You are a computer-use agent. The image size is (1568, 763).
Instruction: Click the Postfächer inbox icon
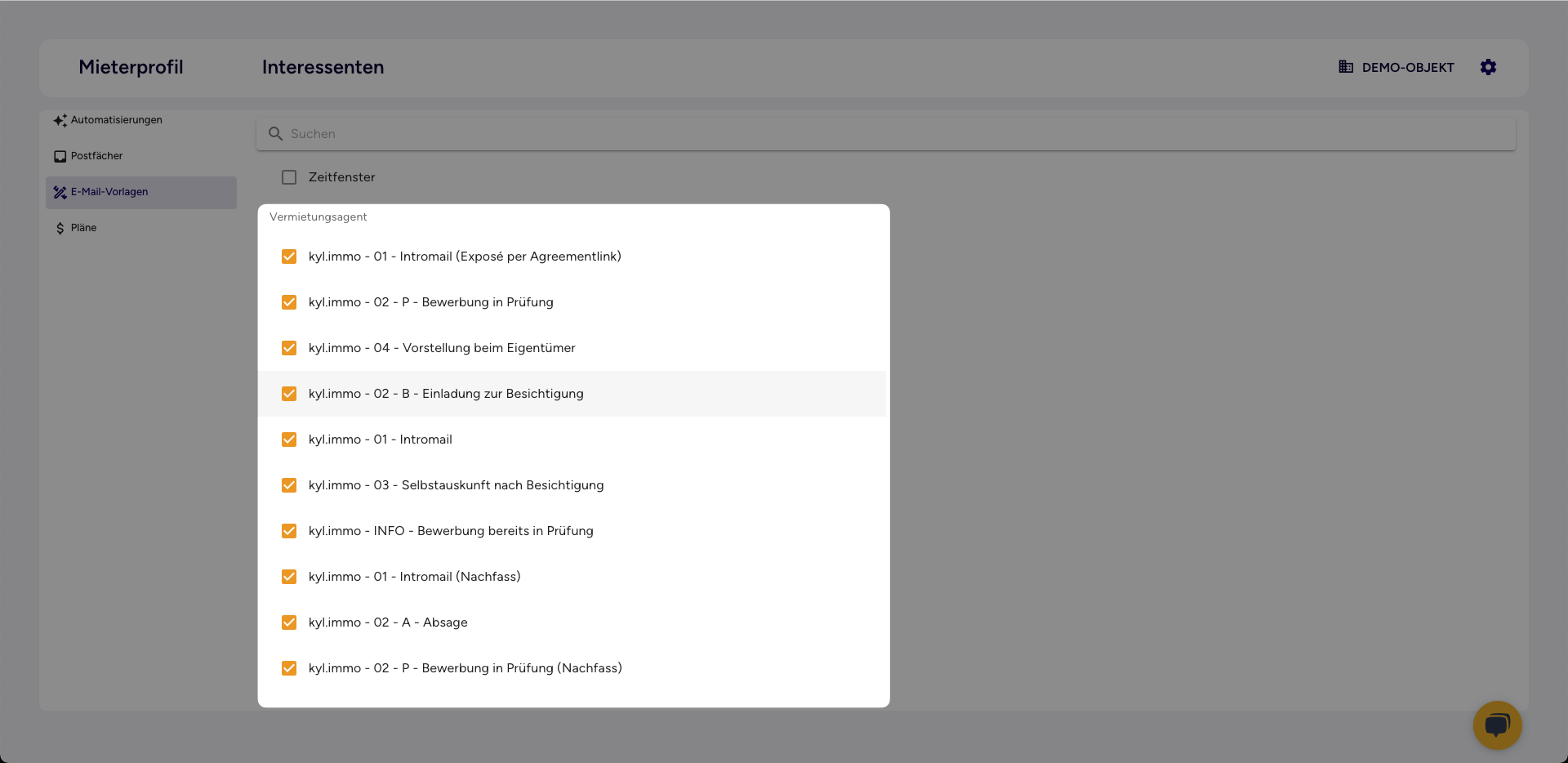pyautogui.click(x=60, y=156)
